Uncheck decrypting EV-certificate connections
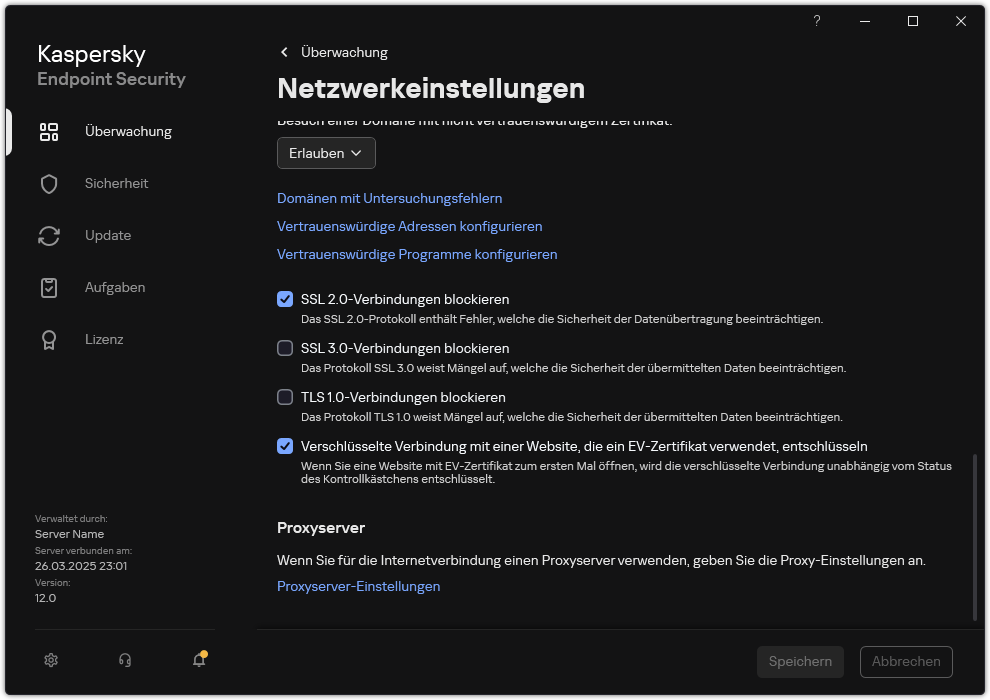The width and height of the screenshot is (990, 700). pos(285,446)
